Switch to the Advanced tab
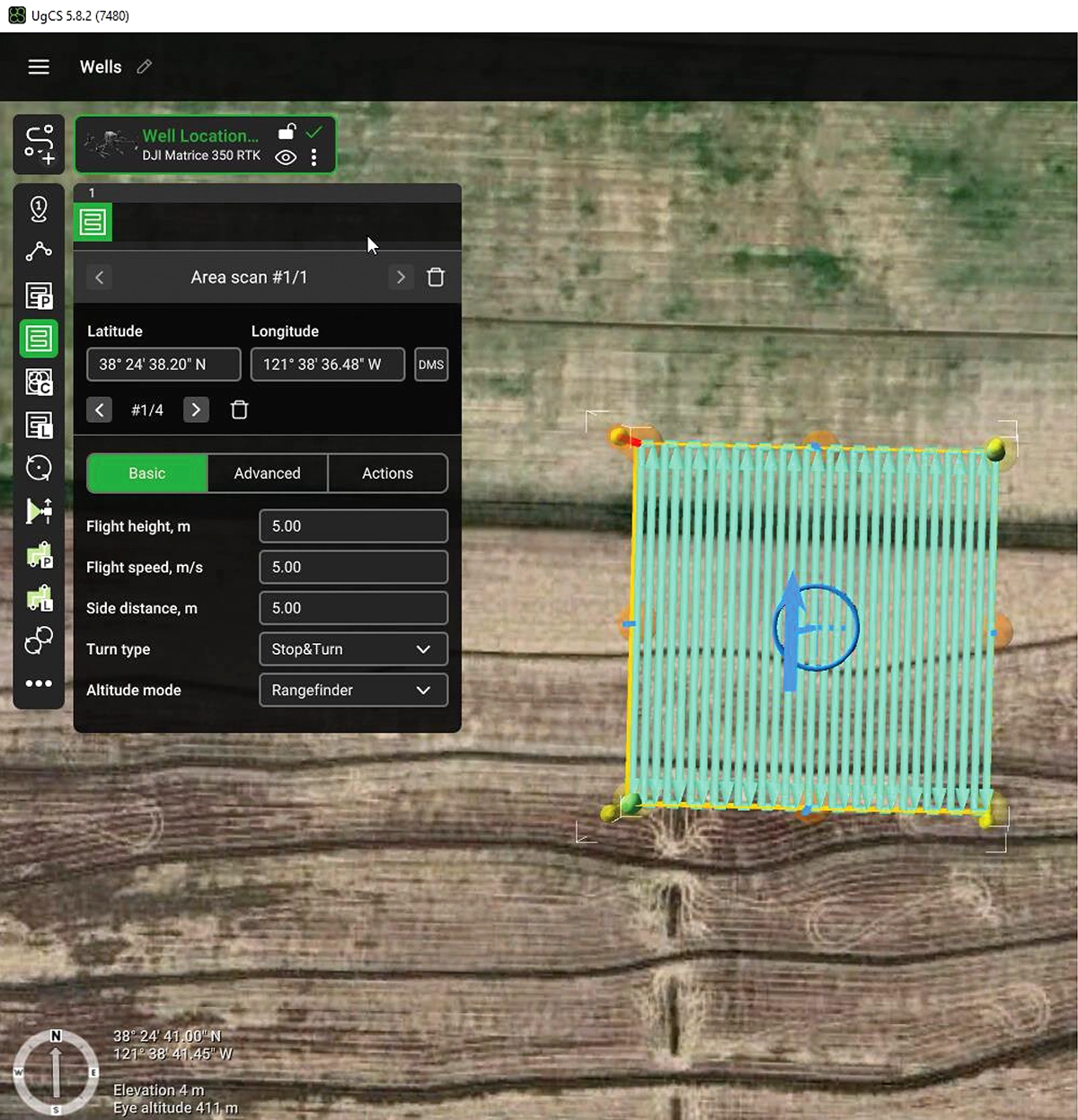Image resolution: width=1078 pixels, height=1120 pixels. 267,473
